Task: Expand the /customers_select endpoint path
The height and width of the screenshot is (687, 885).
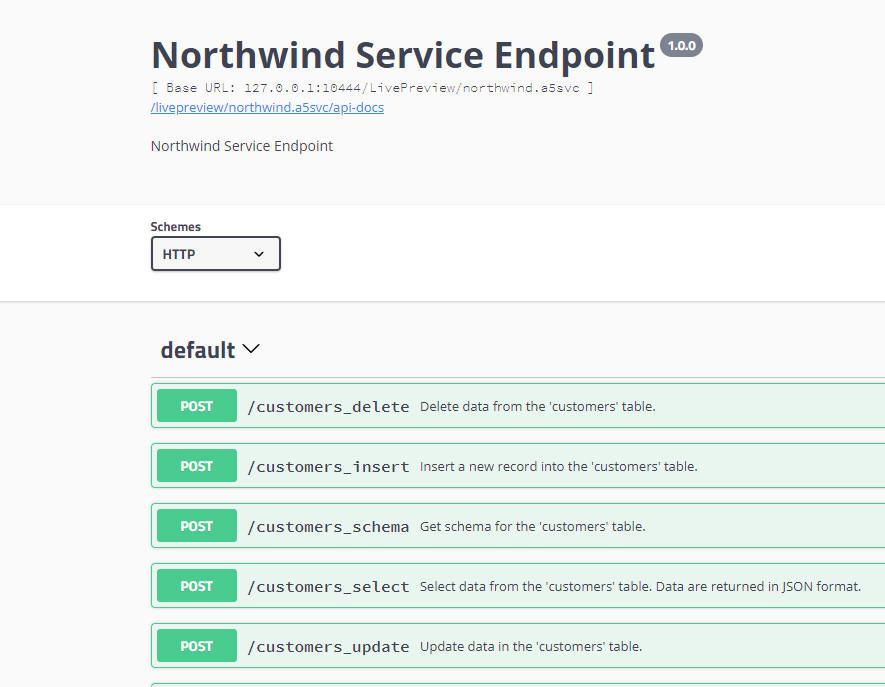Action: point(328,587)
